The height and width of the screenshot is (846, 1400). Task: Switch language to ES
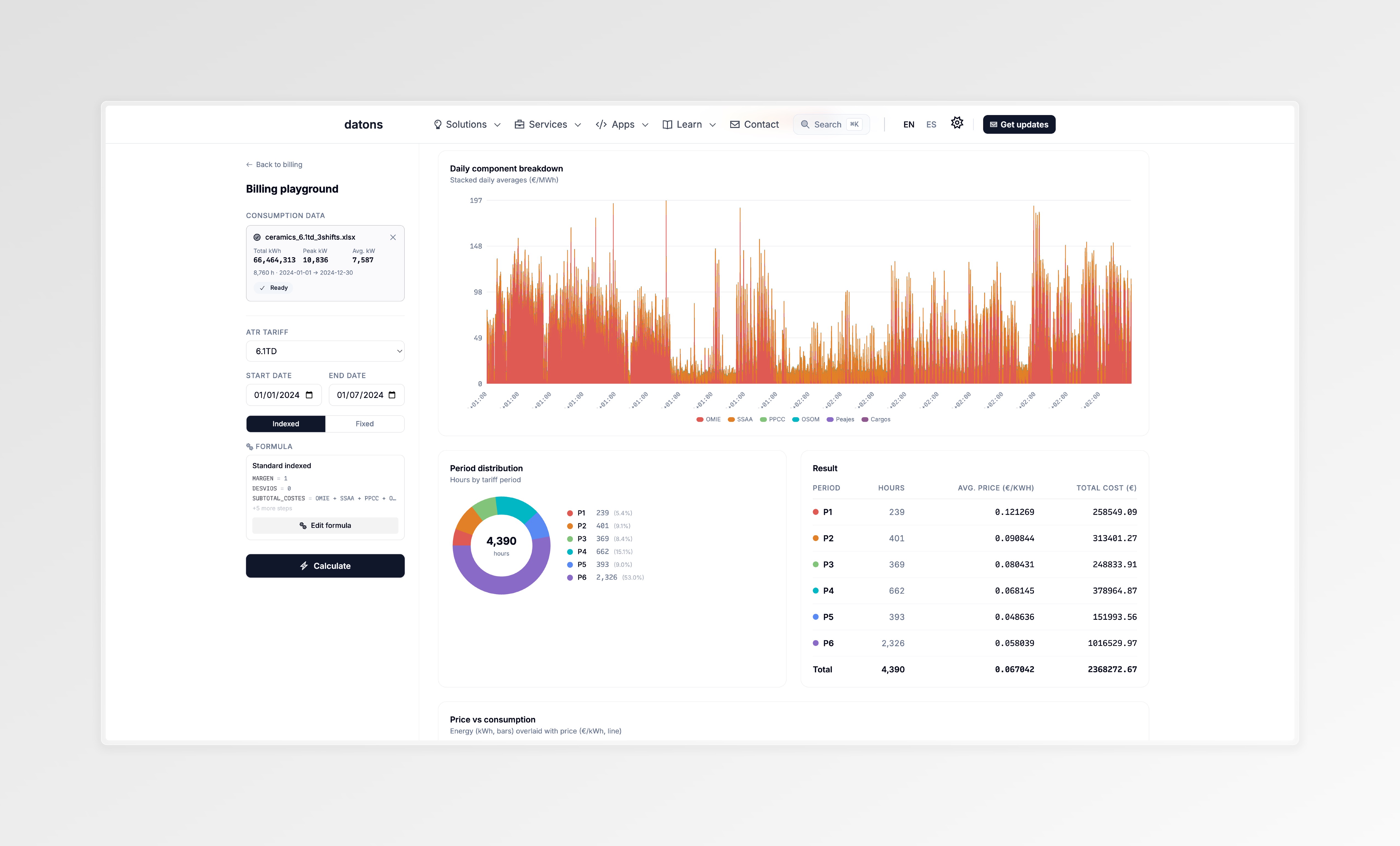931,124
